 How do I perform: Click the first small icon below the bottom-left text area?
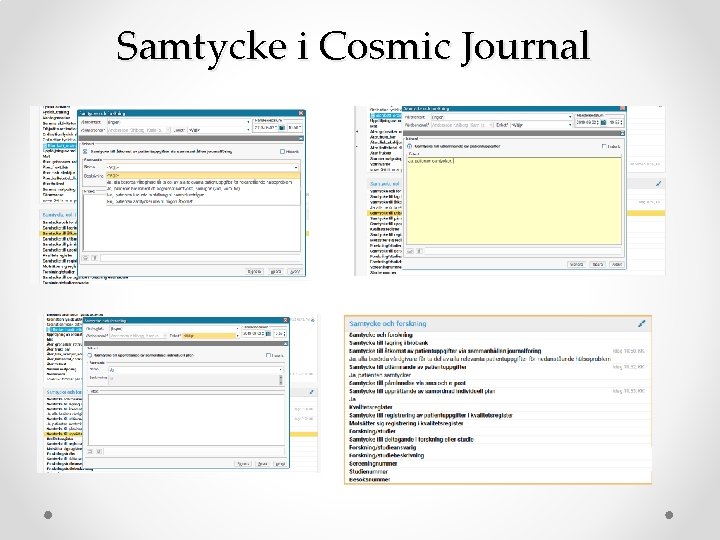coord(90,452)
